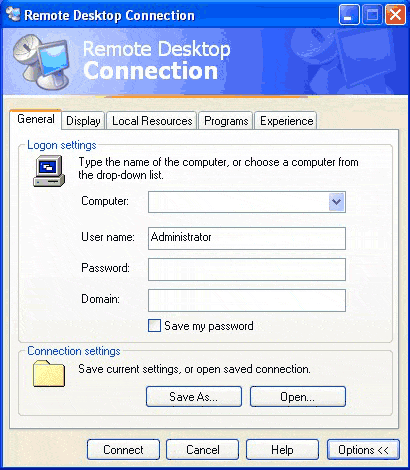Click the User name field containing Administrator
The image size is (410, 470).
247,238
